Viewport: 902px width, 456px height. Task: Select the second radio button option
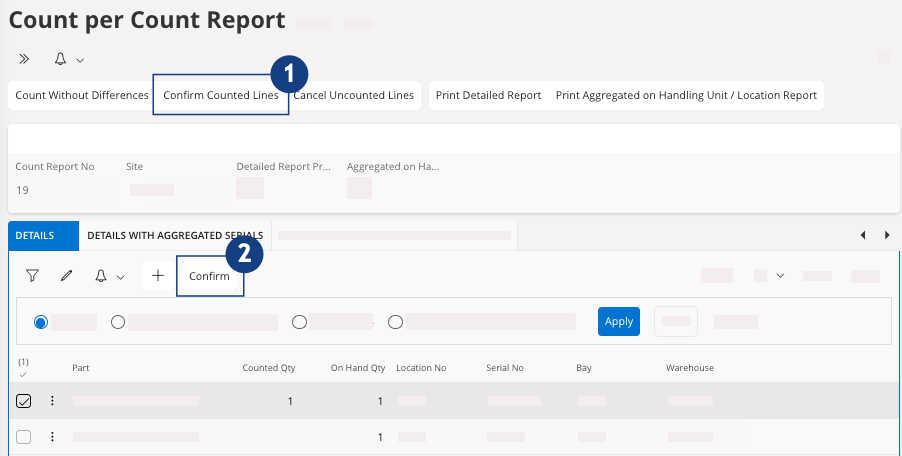pyautogui.click(x=118, y=322)
